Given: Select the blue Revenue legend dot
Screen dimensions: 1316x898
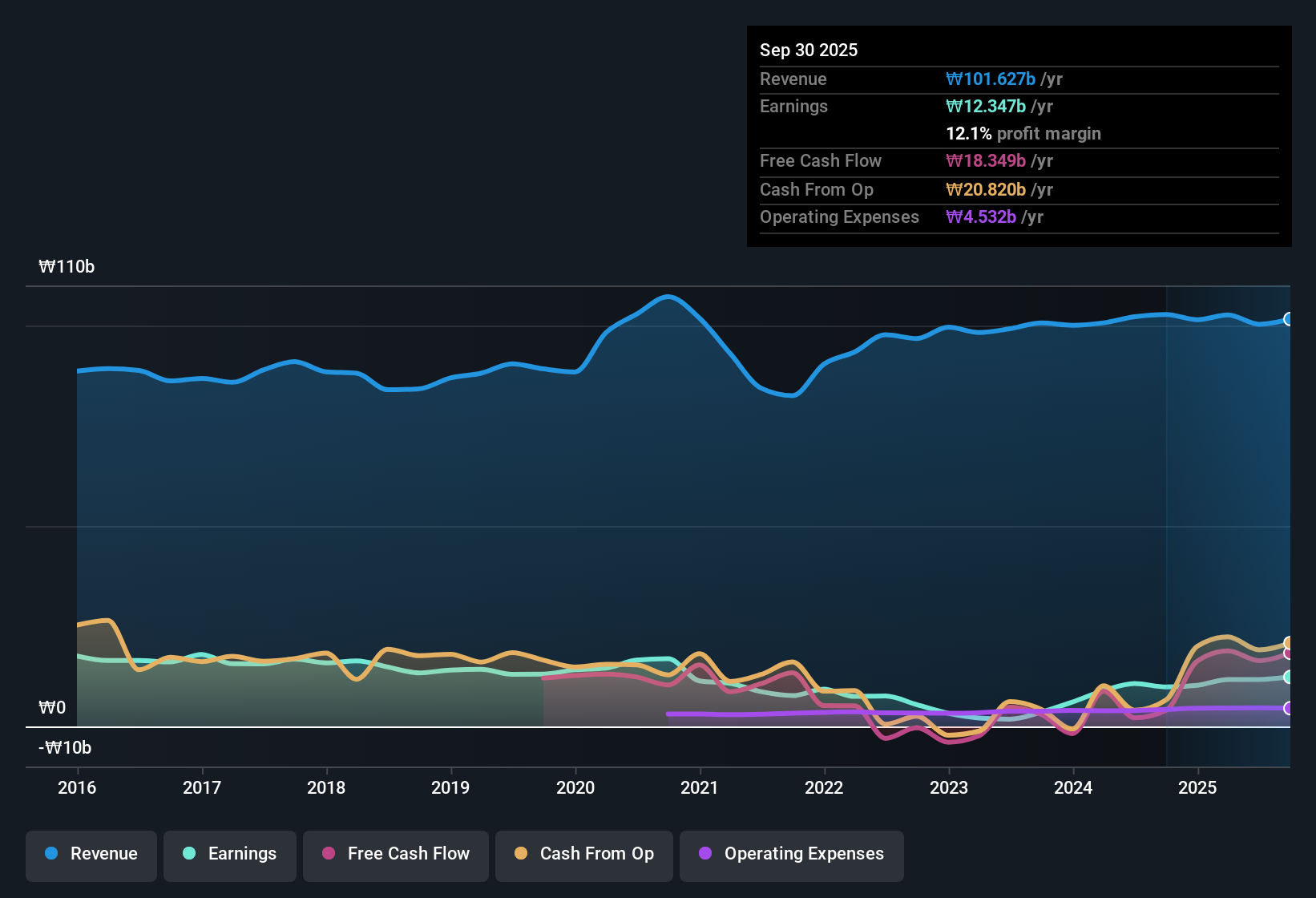Looking at the screenshot, I should point(51,854).
